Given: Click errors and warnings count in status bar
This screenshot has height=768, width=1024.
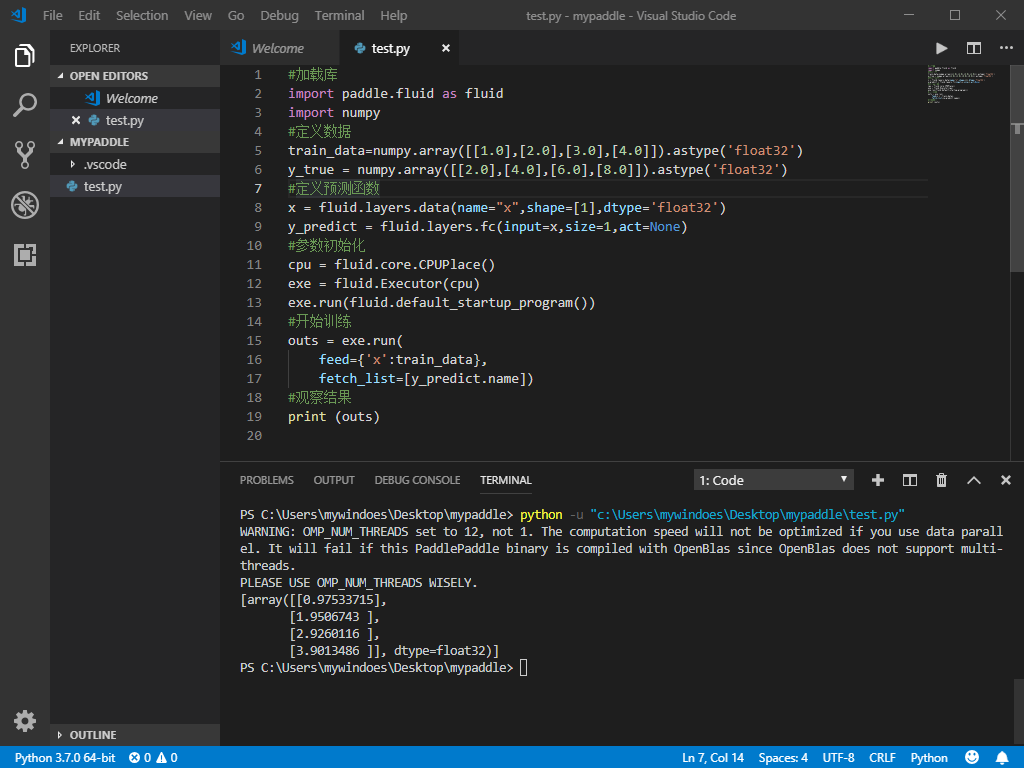Looking at the screenshot, I should pos(153,758).
